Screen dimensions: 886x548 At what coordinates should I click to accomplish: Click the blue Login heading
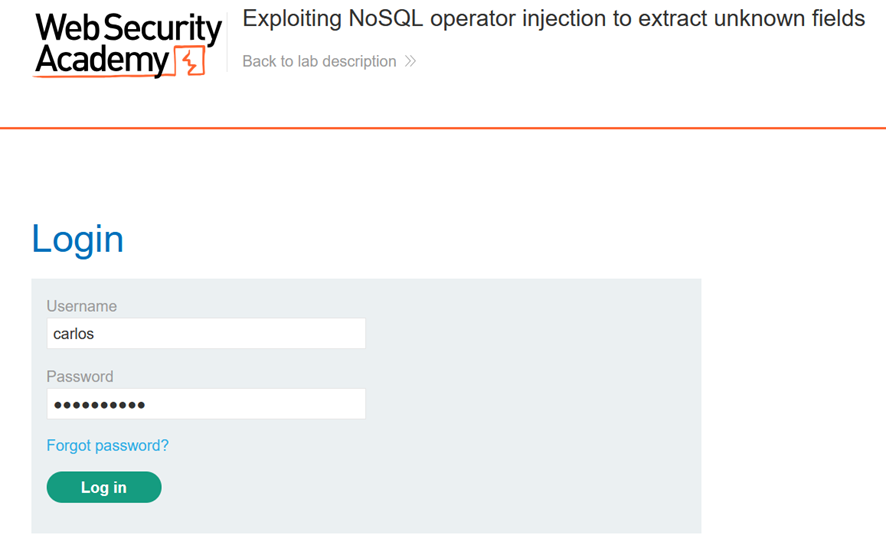pyautogui.click(x=77, y=239)
